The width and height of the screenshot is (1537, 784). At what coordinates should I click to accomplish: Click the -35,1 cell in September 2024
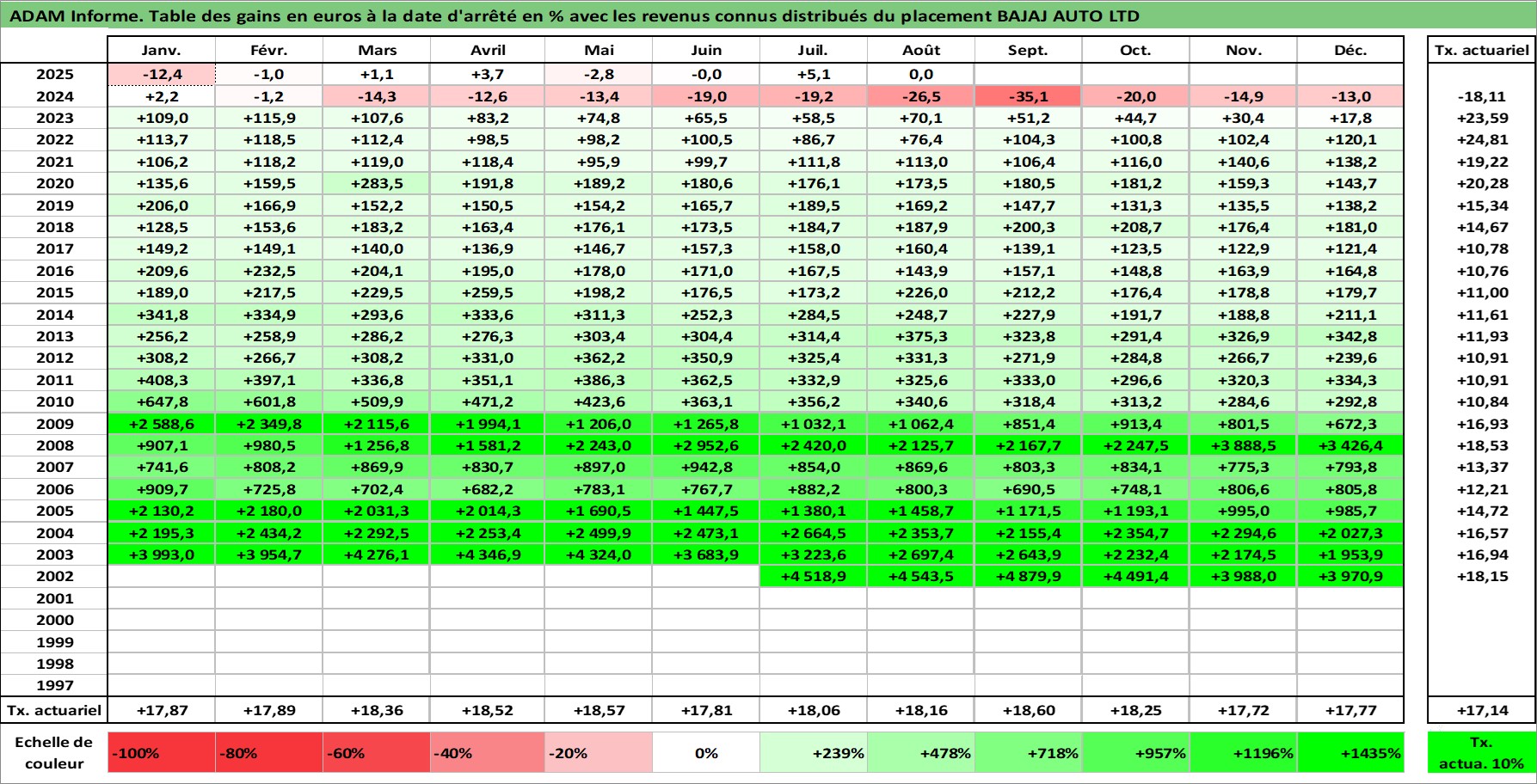pos(1029,96)
